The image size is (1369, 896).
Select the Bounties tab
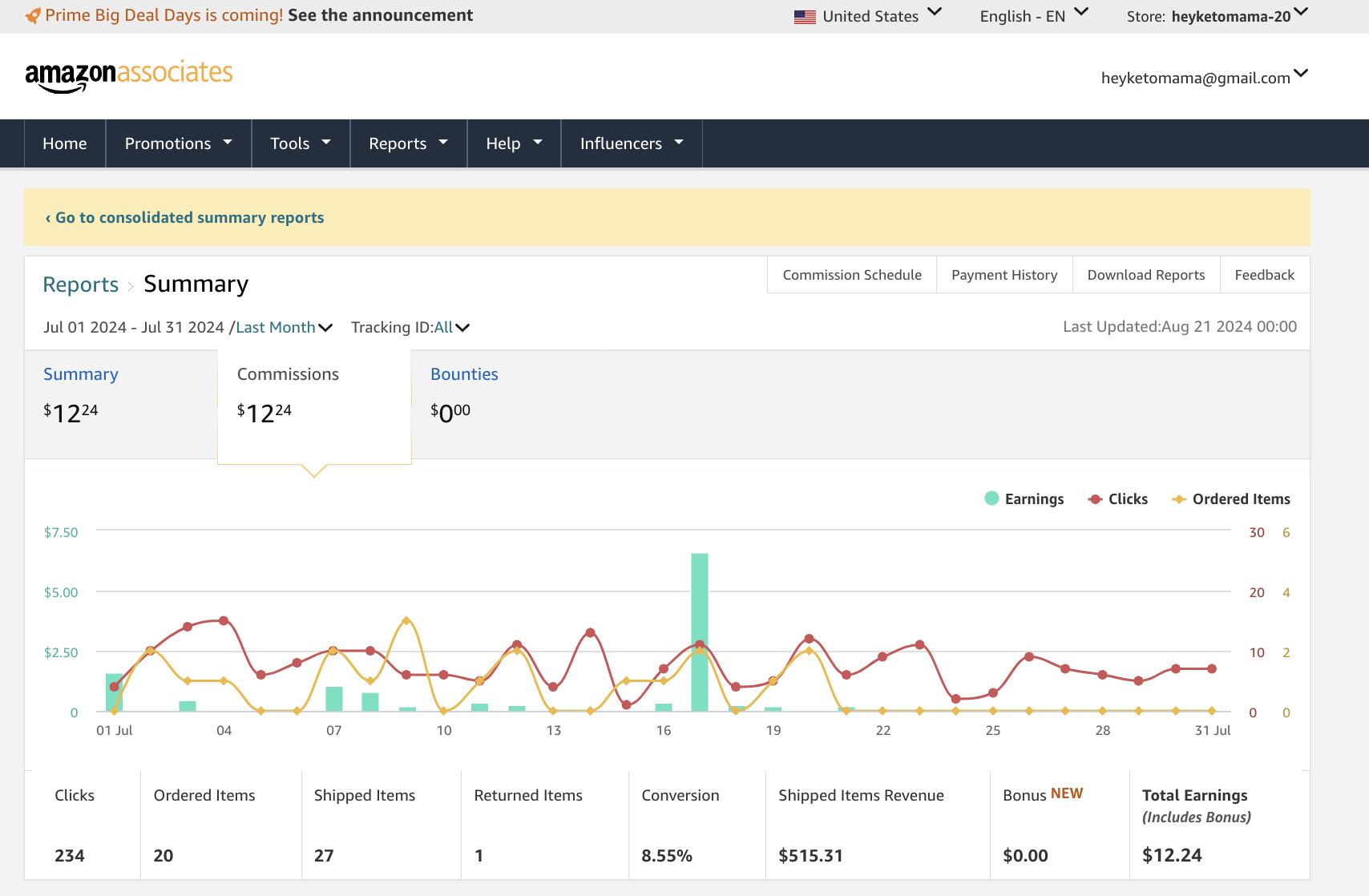[464, 374]
